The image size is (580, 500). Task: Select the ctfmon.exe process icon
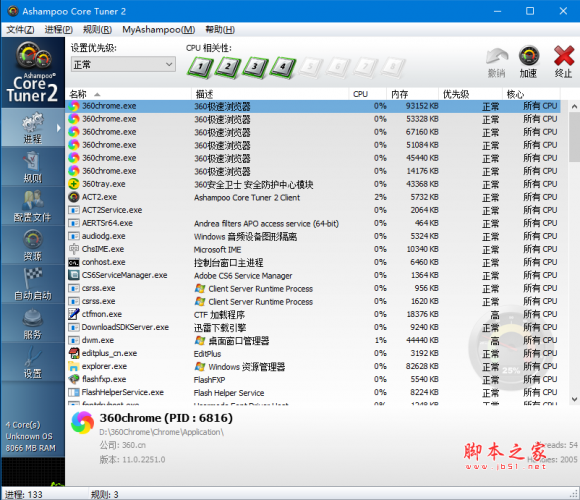(x=74, y=314)
